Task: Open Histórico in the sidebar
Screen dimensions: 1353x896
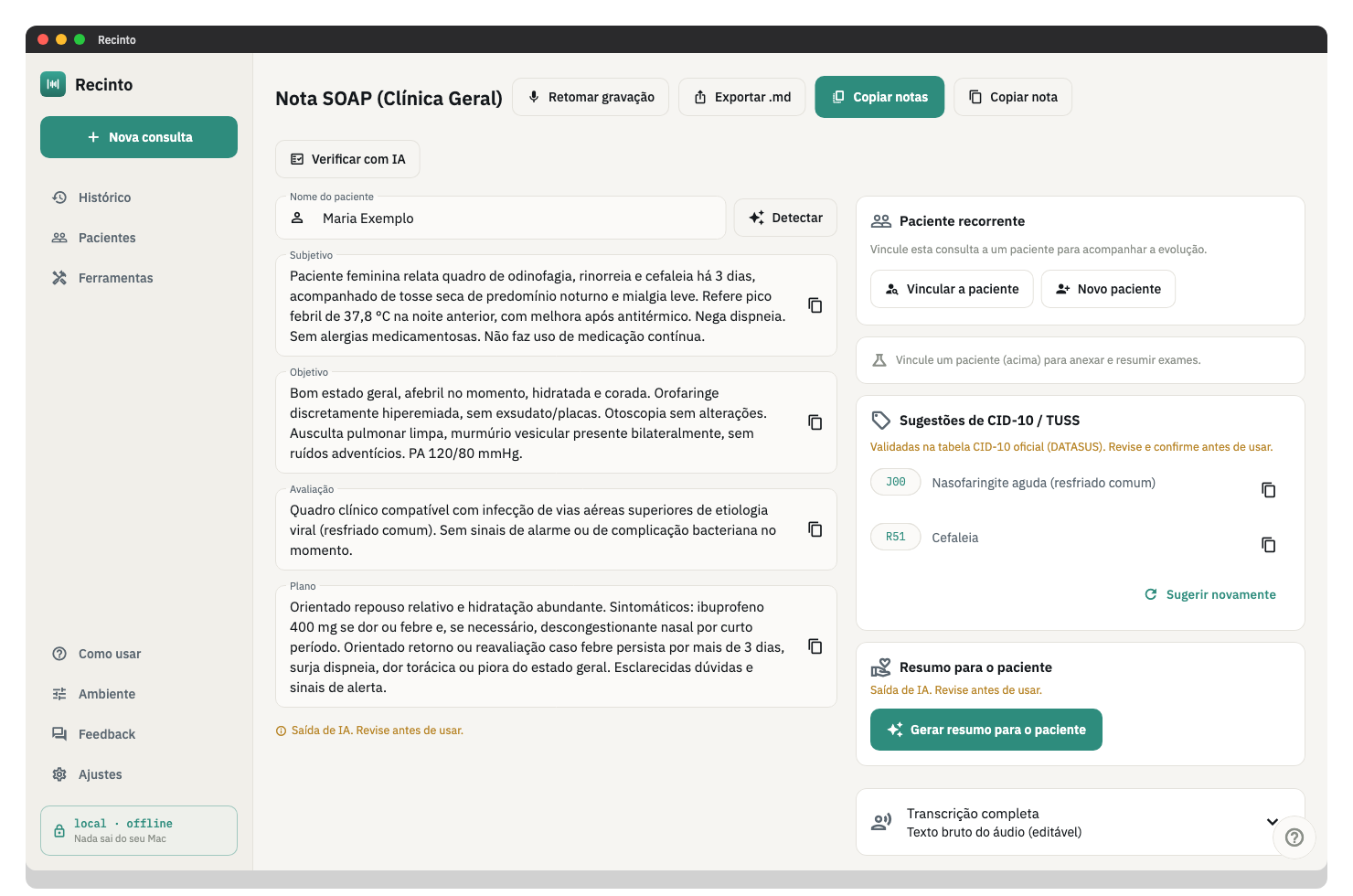Action: tap(139, 197)
